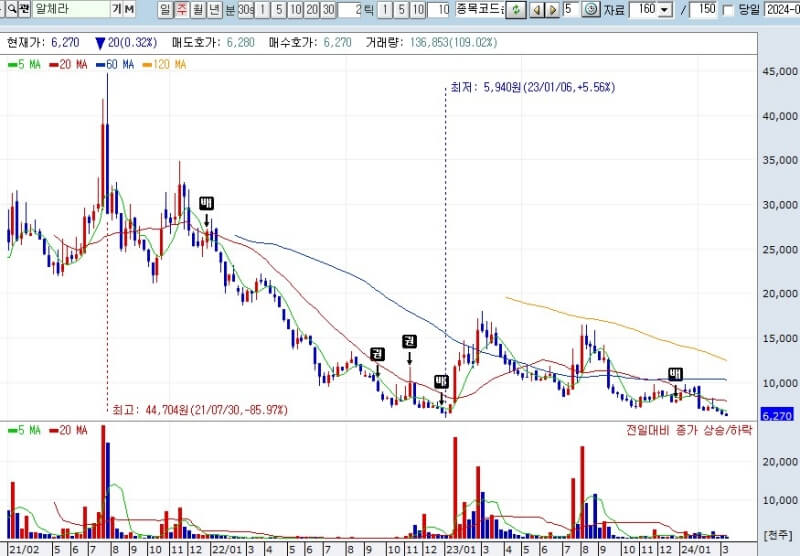Screen dimensions: 800x556
Task: Click the red 20 MA price legend
Action: (x=68, y=64)
